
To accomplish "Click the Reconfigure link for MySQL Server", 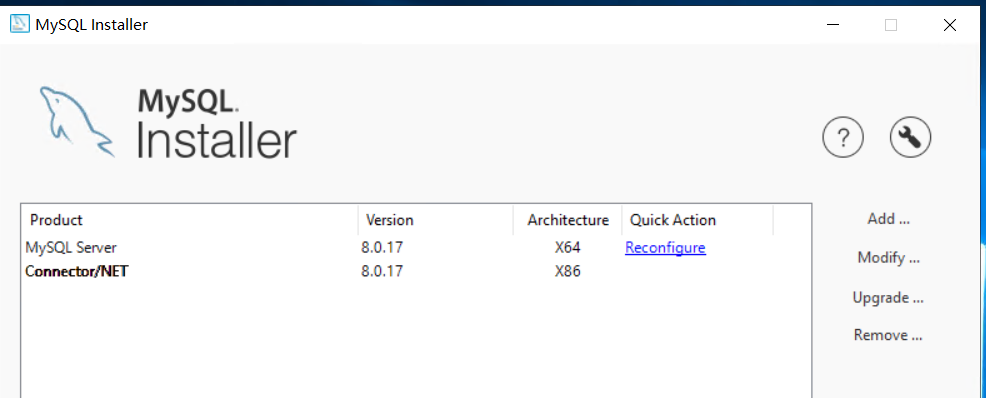I will (665, 248).
